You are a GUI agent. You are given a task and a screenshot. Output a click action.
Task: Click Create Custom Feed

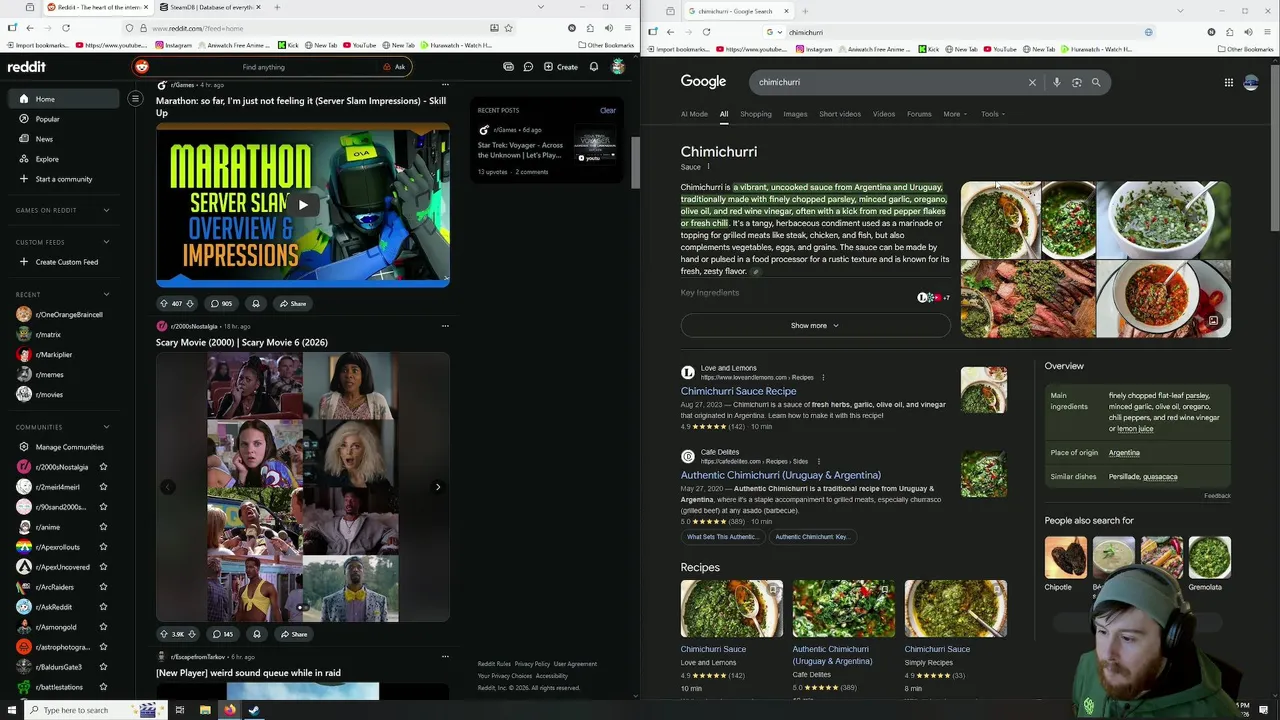[x=63, y=262]
